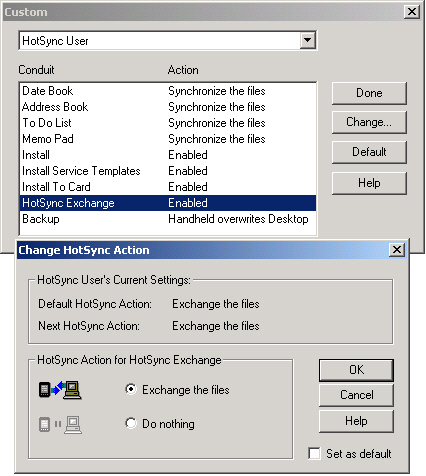Select the Date Book conduit row
Screen dimensions: 426x476
click(x=168, y=91)
